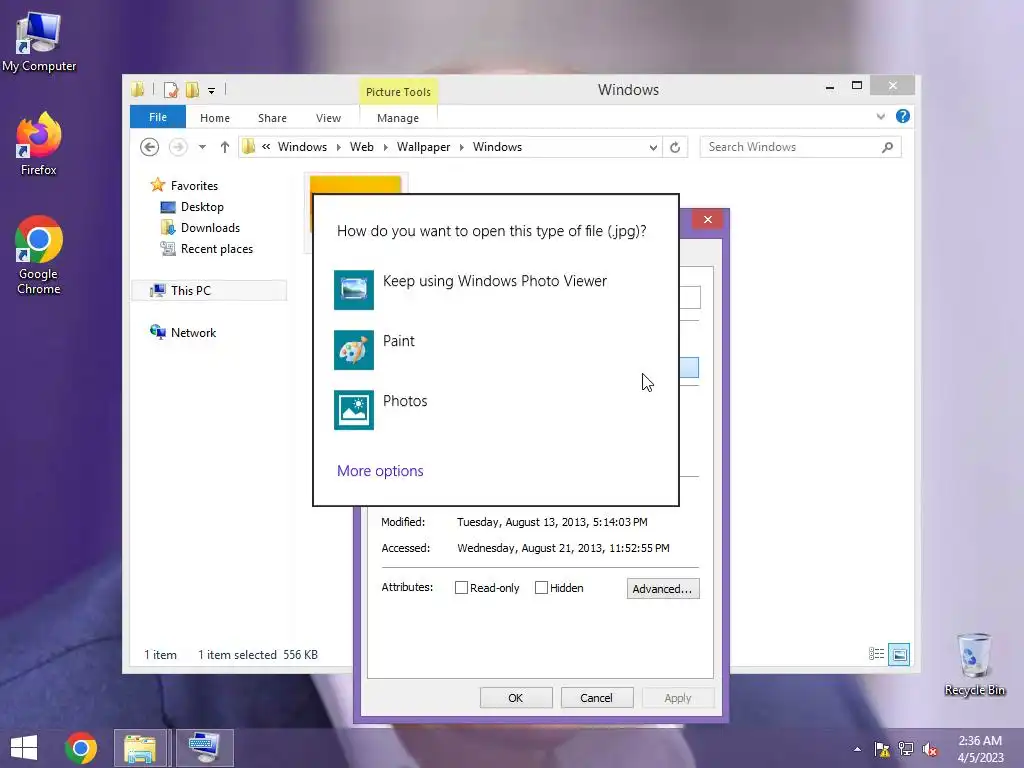Image resolution: width=1024 pixels, height=768 pixels.
Task: Select Windows in breadcrumb path after chevrons
Action: point(302,147)
